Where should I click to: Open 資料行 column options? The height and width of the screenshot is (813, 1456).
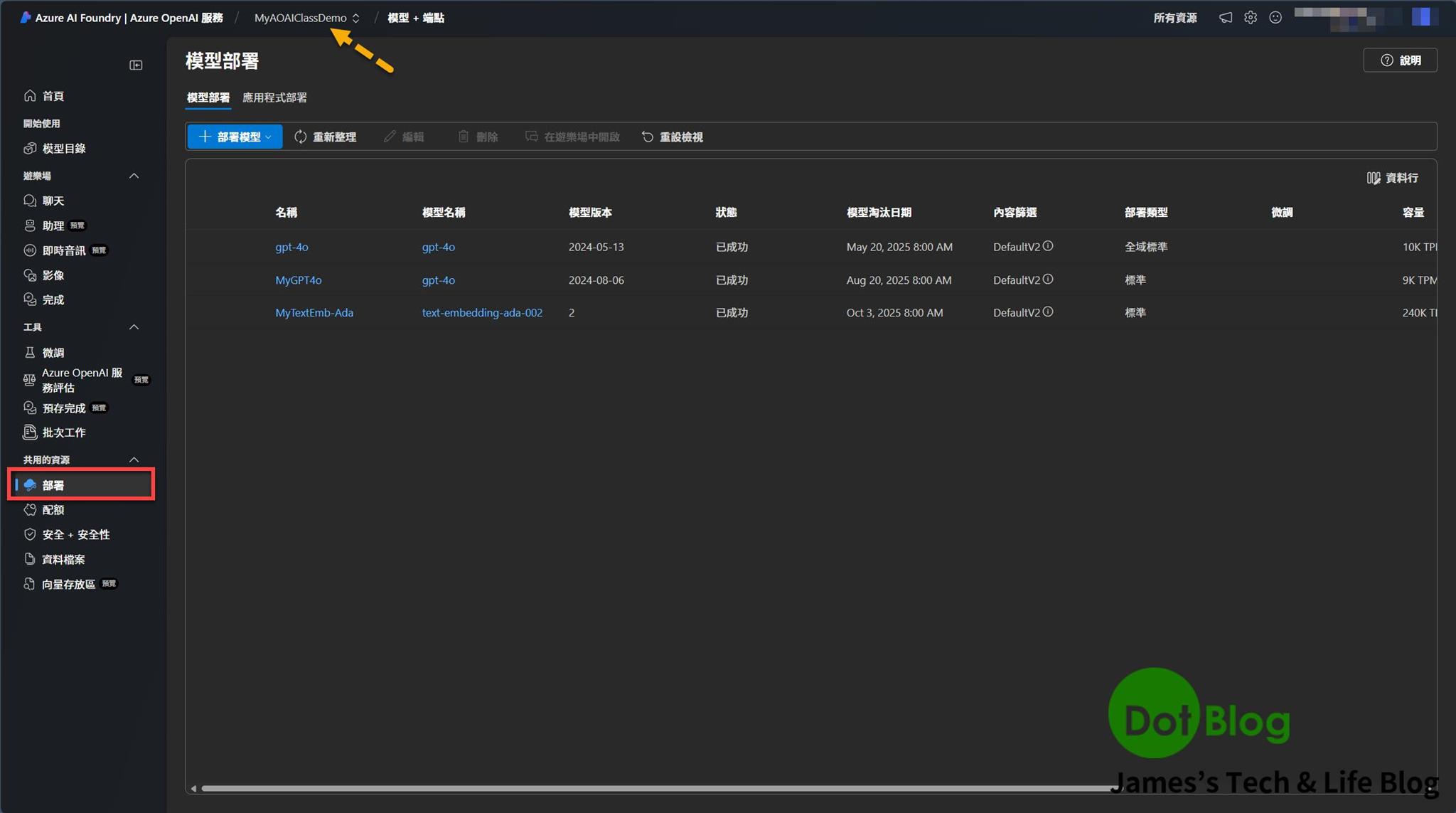[1392, 178]
